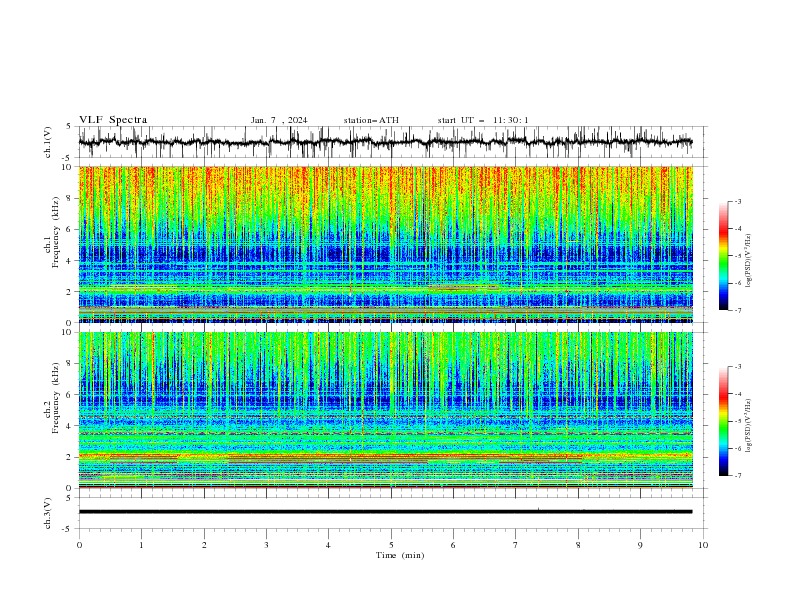Click time axis tick label '4'
This screenshot has height=612, width=792.
328,545
